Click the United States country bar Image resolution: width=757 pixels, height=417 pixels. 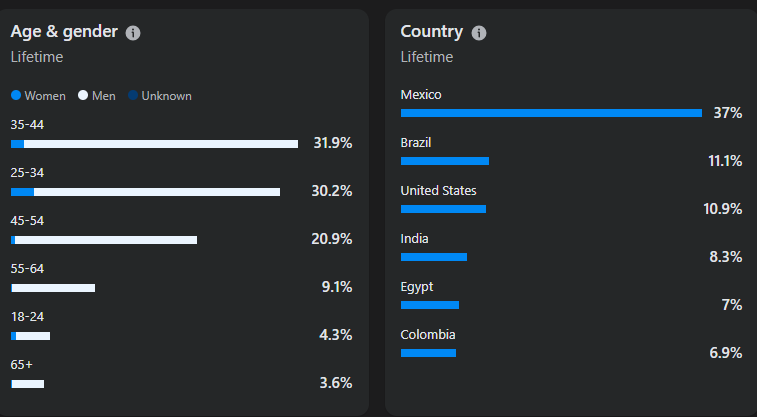pos(443,209)
